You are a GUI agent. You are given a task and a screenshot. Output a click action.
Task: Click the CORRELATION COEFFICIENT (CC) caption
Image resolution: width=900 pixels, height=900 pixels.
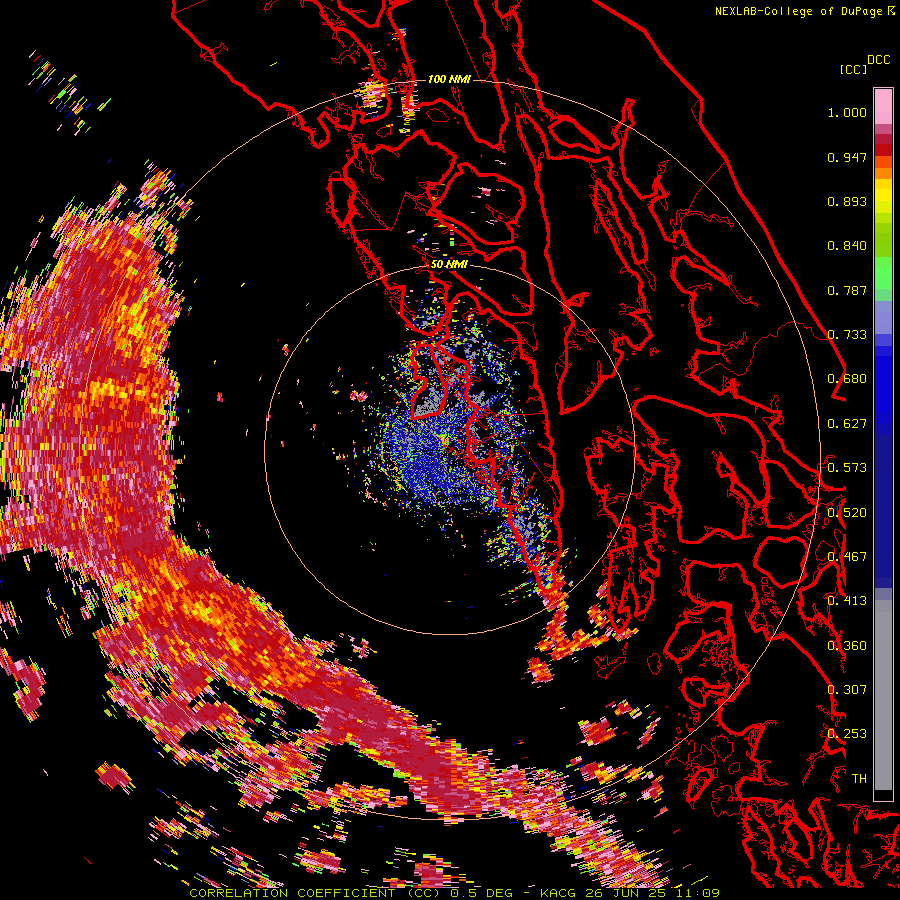315,893
